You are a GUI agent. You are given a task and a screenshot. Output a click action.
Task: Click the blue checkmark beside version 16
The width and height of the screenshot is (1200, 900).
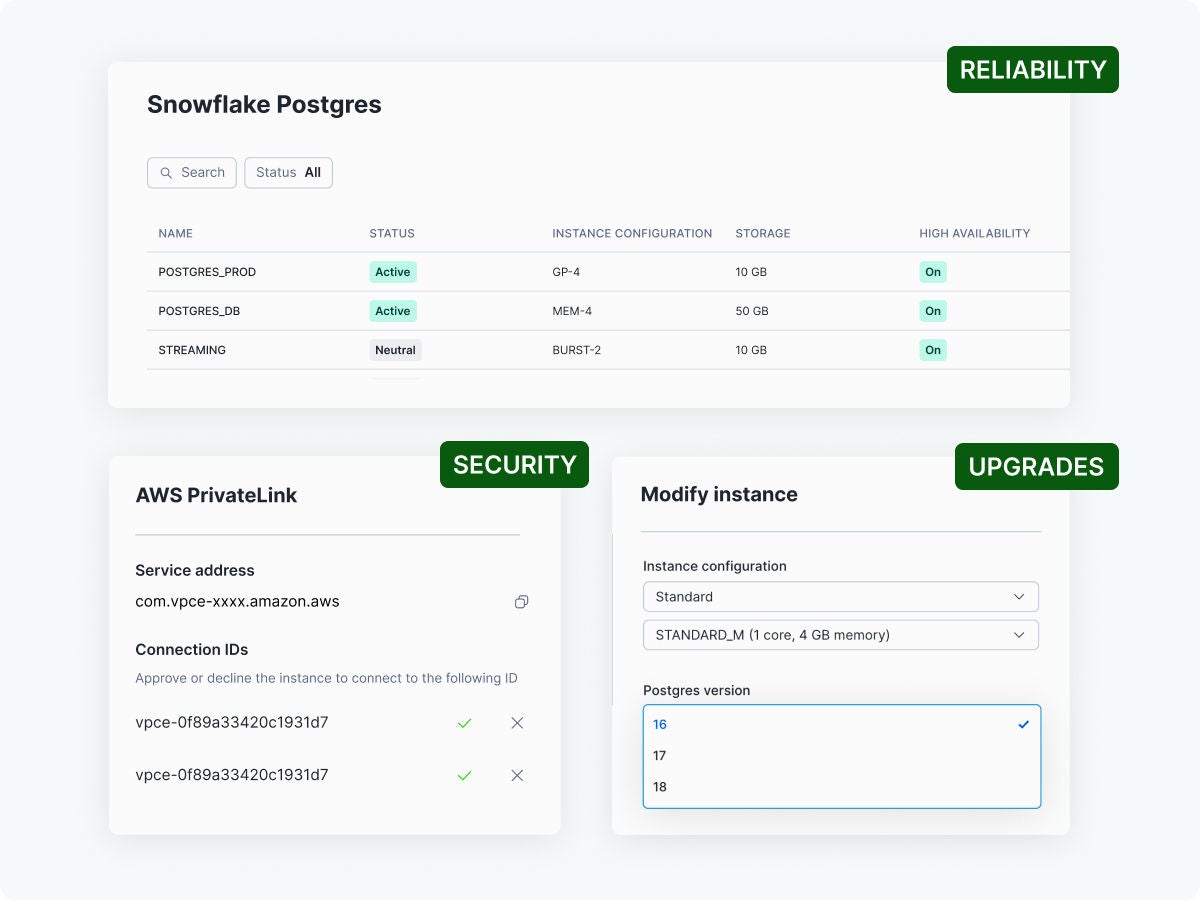1023,725
